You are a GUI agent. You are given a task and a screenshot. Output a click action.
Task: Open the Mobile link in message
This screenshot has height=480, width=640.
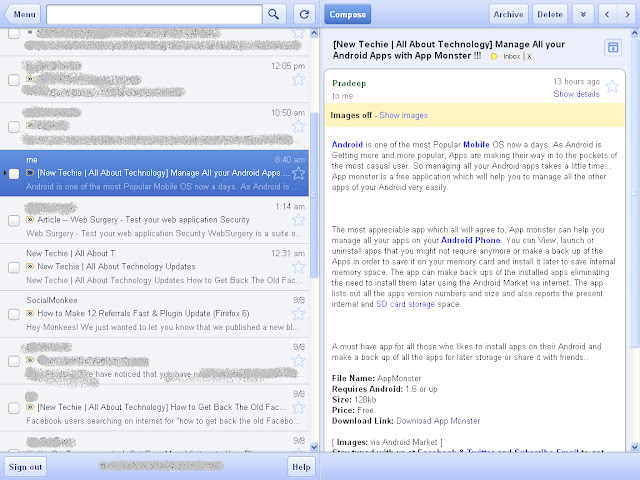(x=476, y=144)
